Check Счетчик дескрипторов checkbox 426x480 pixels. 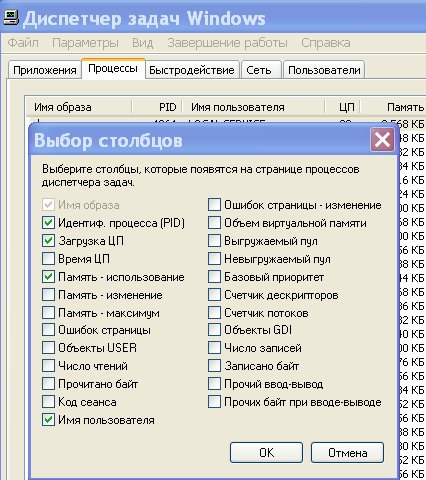pyautogui.click(x=214, y=295)
